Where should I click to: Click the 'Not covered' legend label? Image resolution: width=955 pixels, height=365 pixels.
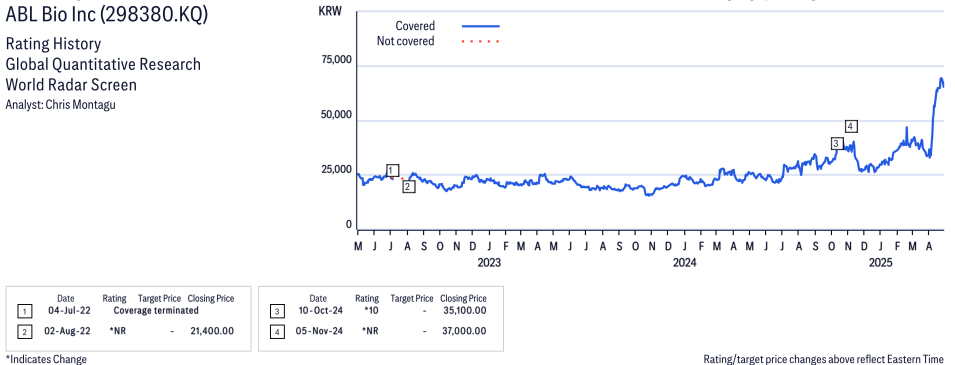coord(406,41)
